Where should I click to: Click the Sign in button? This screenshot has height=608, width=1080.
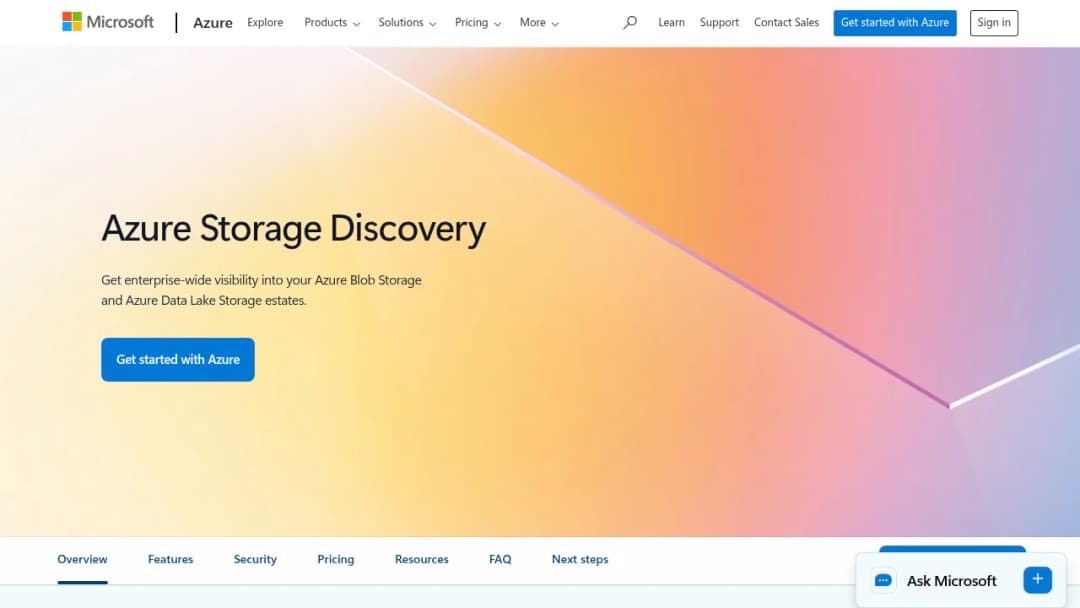pyautogui.click(x=994, y=23)
